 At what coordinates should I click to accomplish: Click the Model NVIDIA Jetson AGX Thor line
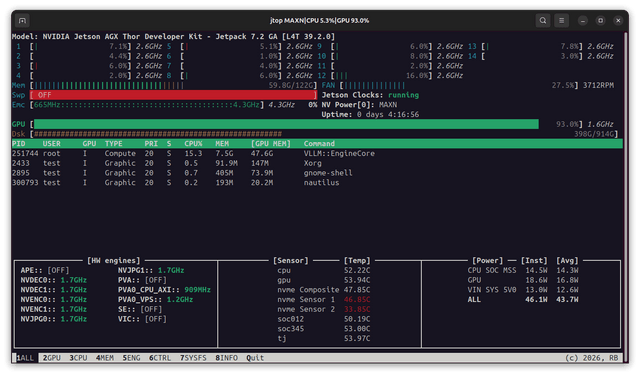pos(173,37)
